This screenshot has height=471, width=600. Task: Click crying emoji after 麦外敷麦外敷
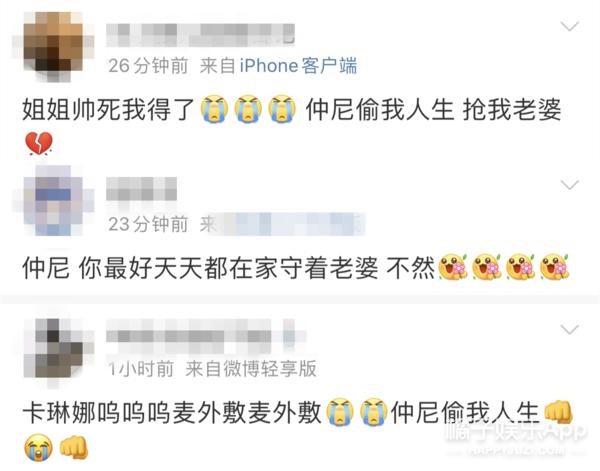[x=340, y=412]
